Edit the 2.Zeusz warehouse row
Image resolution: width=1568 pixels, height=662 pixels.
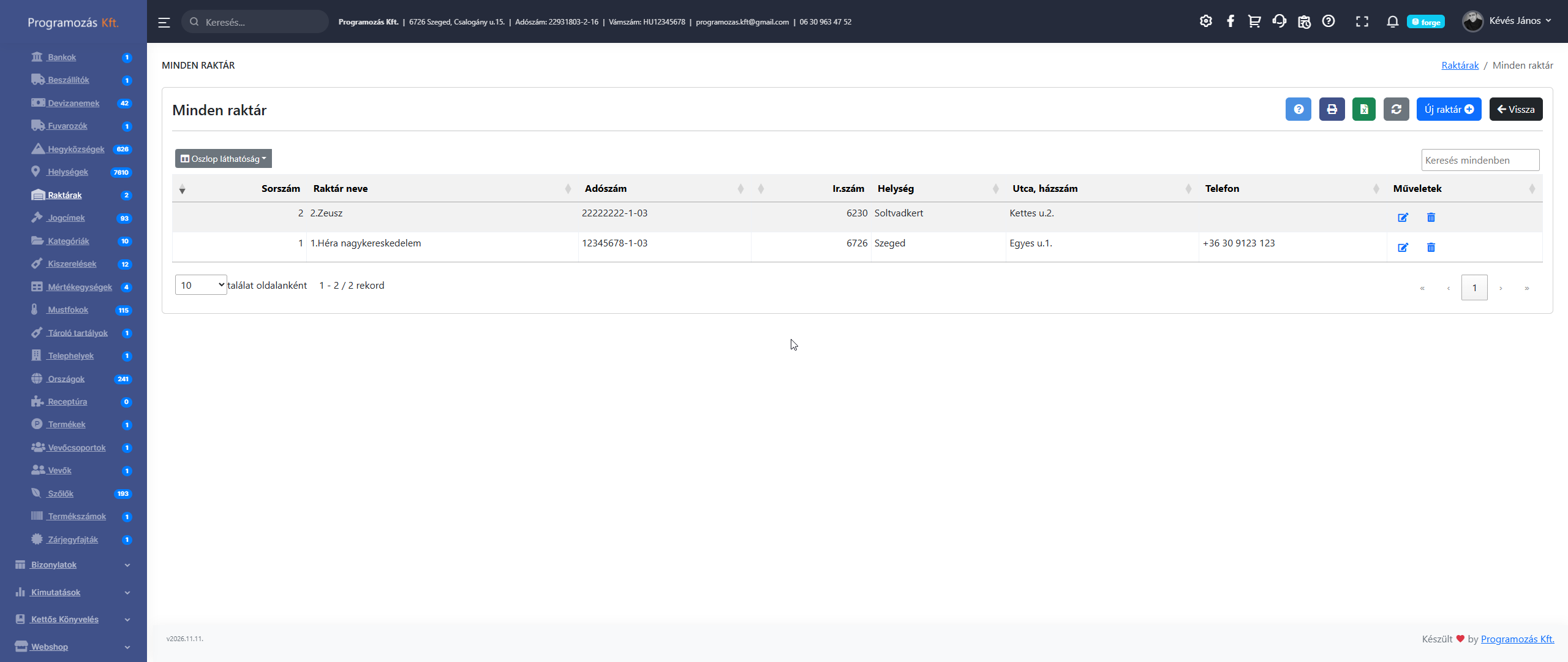pyautogui.click(x=1403, y=218)
